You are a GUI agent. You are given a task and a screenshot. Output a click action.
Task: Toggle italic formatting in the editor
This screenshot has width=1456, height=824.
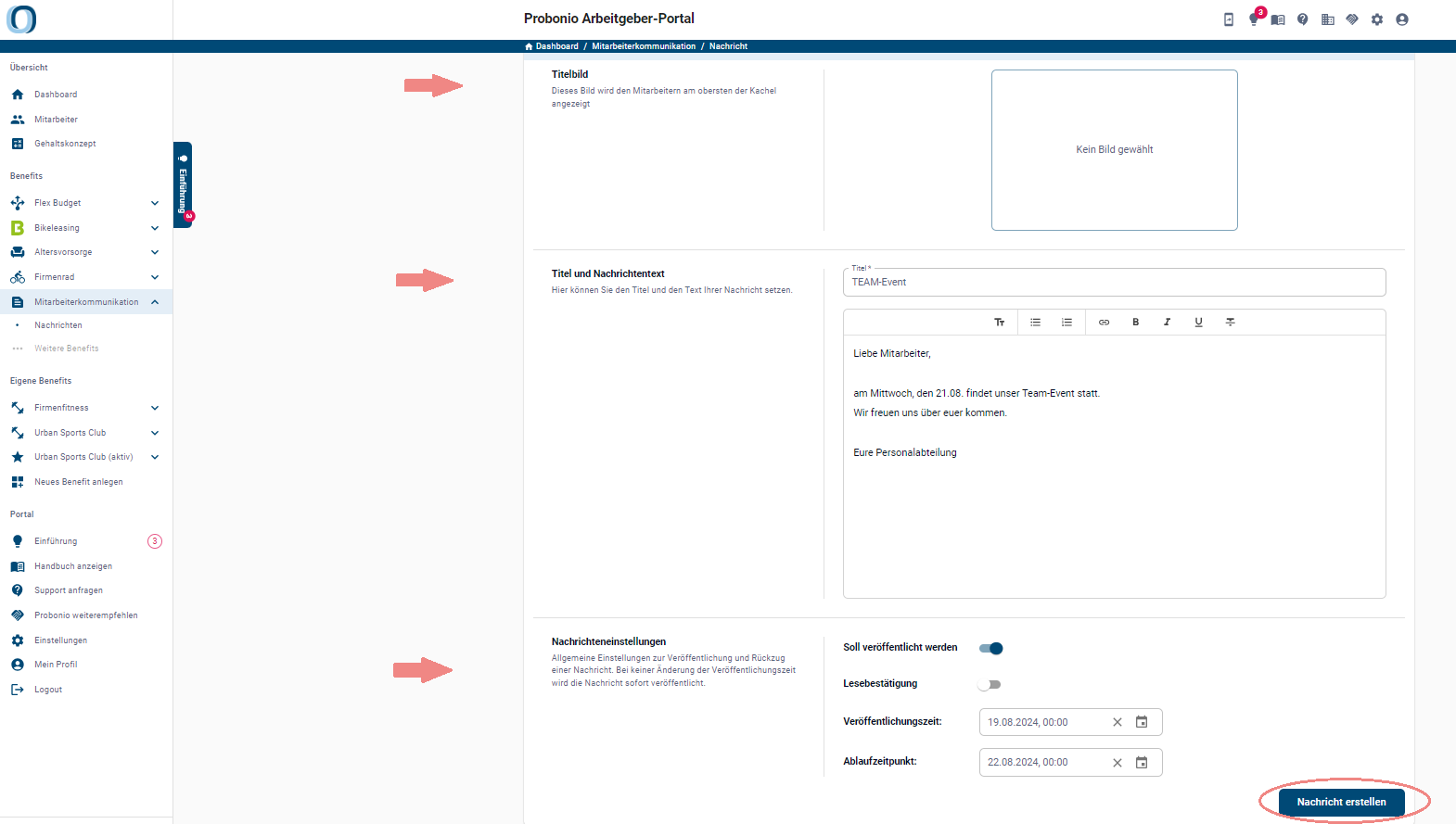click(1168, 323)
